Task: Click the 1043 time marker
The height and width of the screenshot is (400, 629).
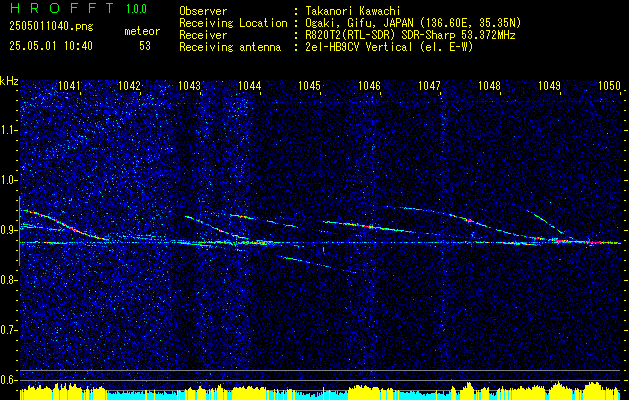Action: point(189,85)
